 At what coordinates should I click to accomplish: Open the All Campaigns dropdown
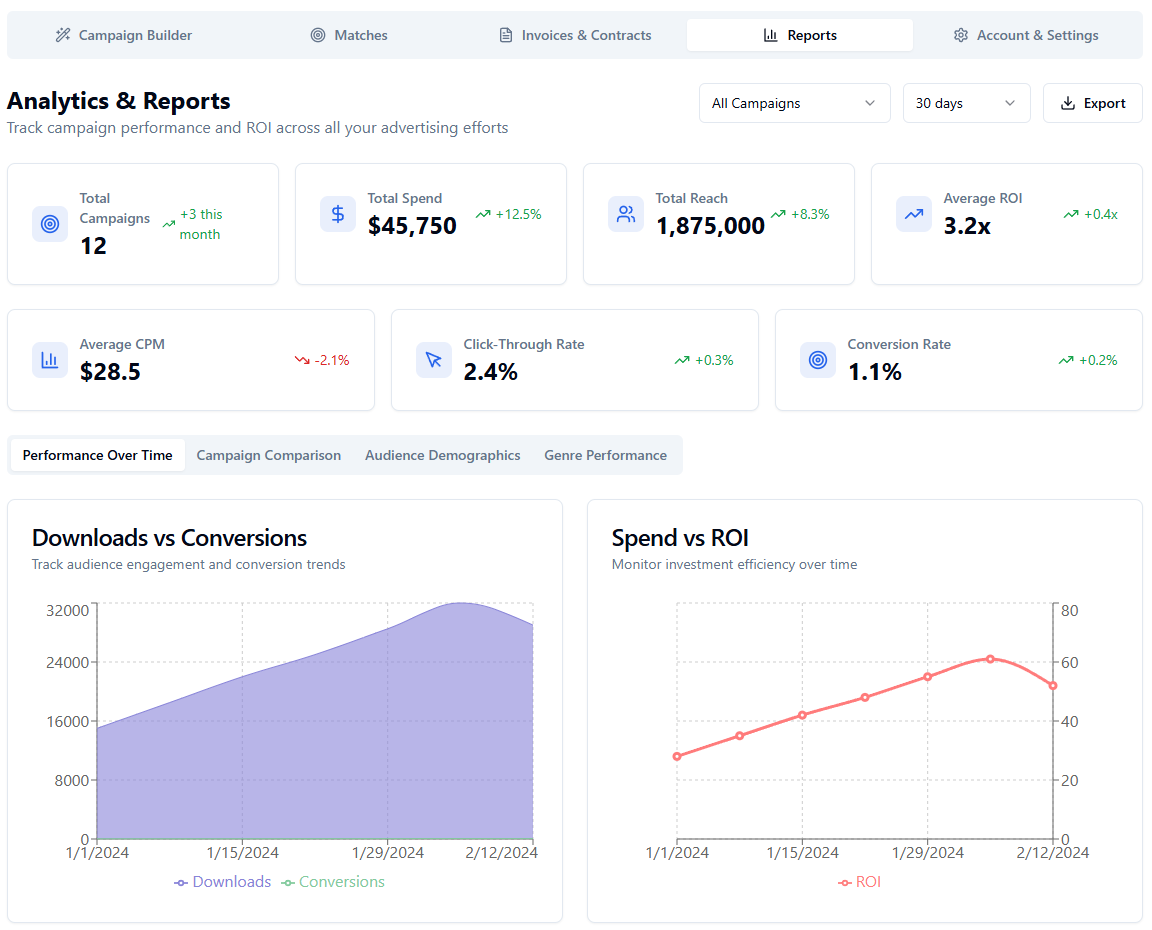794,103
